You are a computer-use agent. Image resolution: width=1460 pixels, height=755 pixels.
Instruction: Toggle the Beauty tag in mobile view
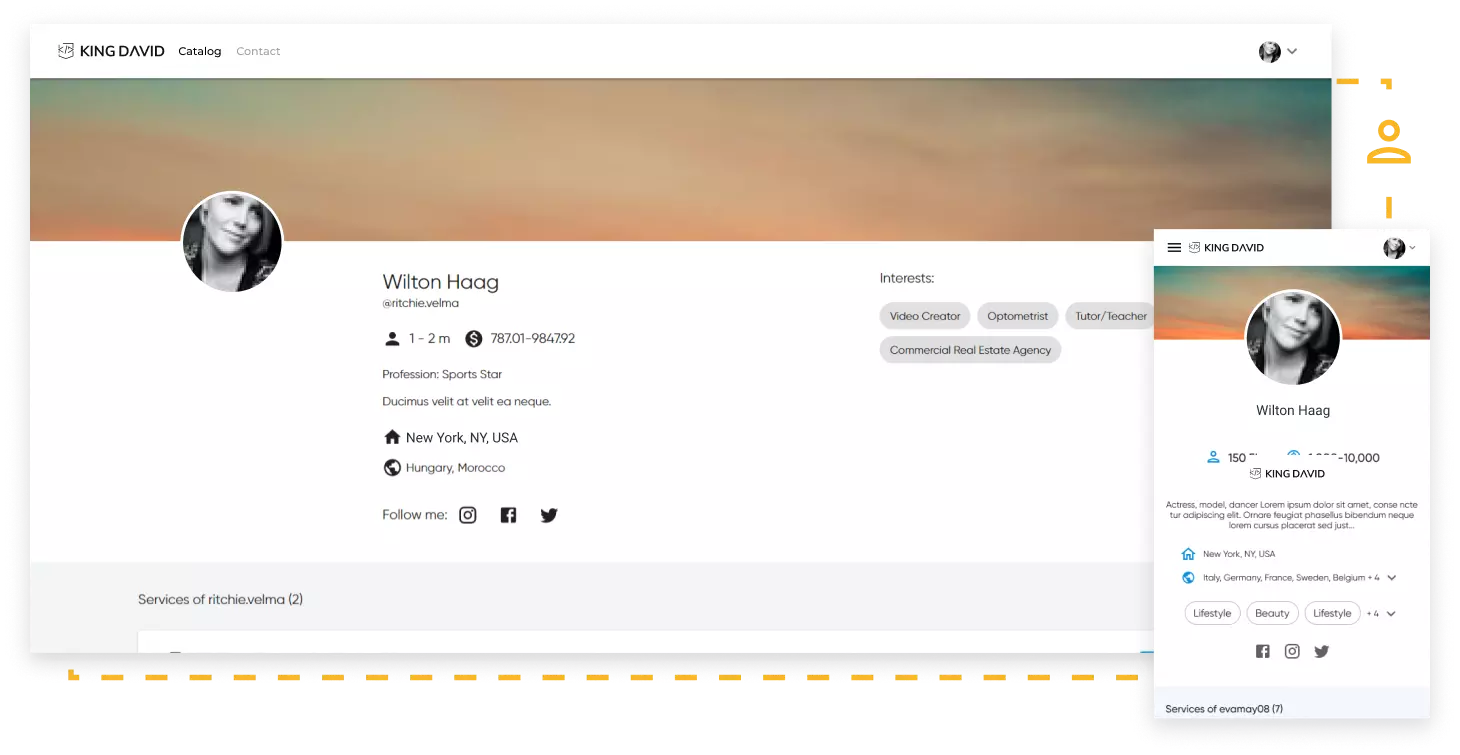pyautogui.click(x=1271, y=612)
